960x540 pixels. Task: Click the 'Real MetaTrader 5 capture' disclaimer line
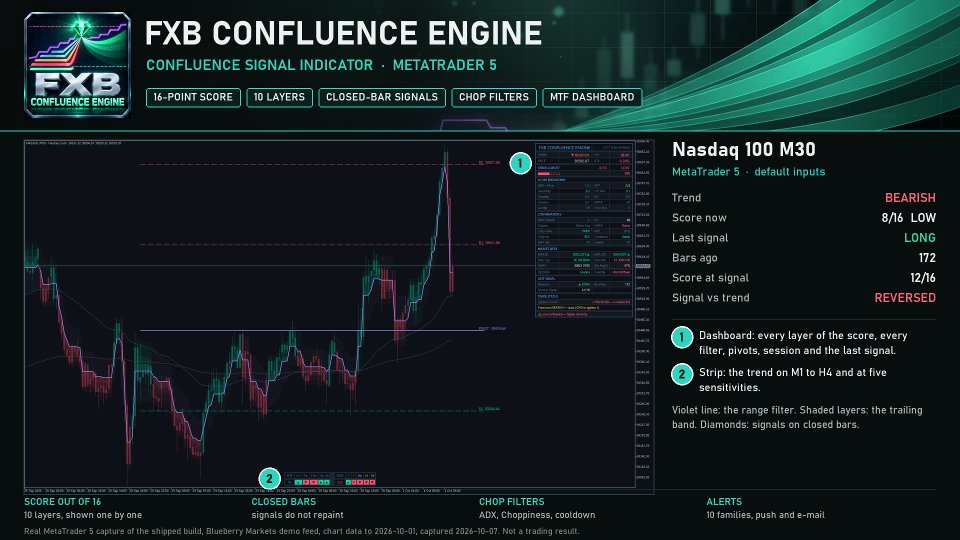[x=301, y=531]
